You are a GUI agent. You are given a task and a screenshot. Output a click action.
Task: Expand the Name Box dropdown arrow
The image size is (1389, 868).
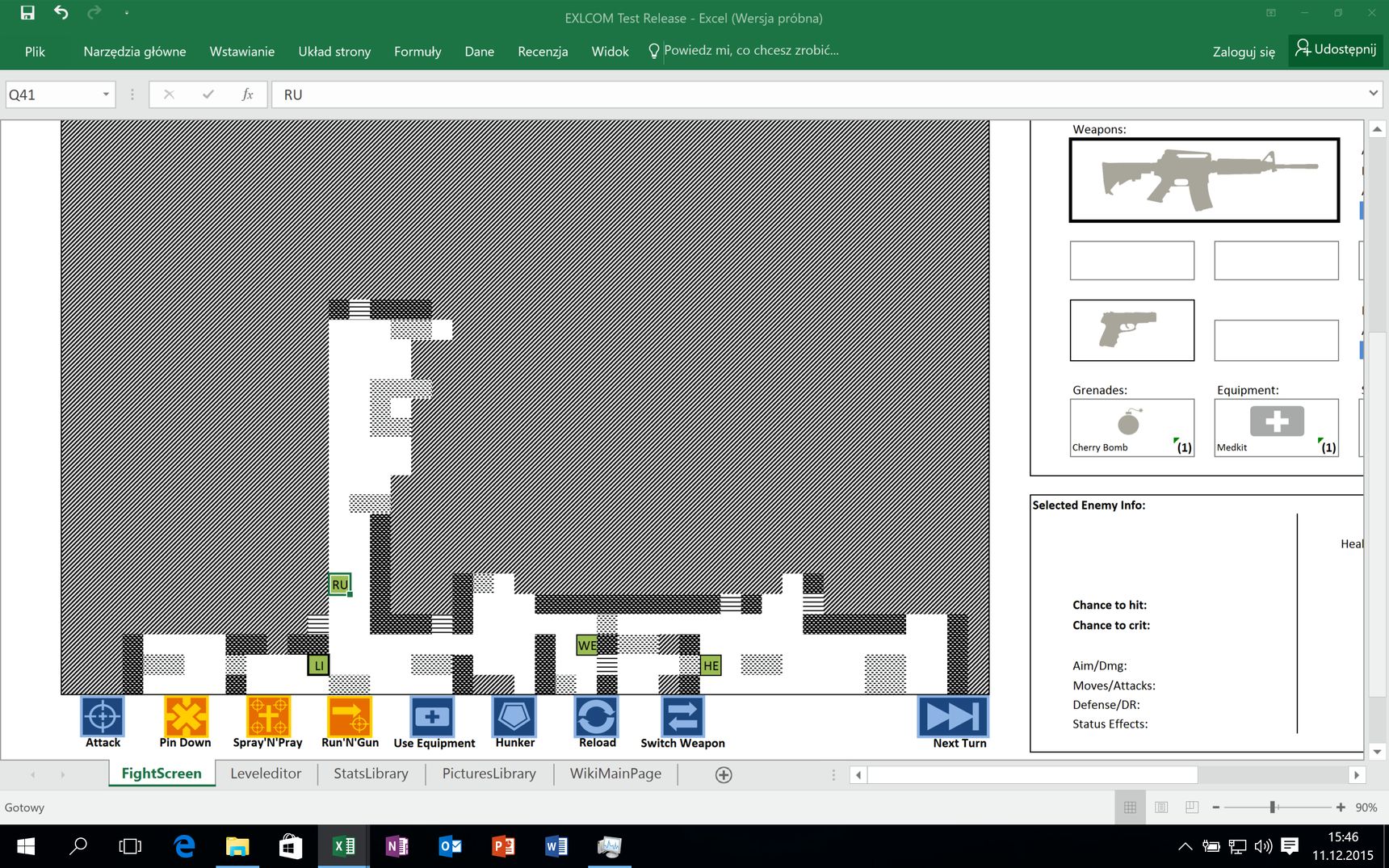pos(106,94)
